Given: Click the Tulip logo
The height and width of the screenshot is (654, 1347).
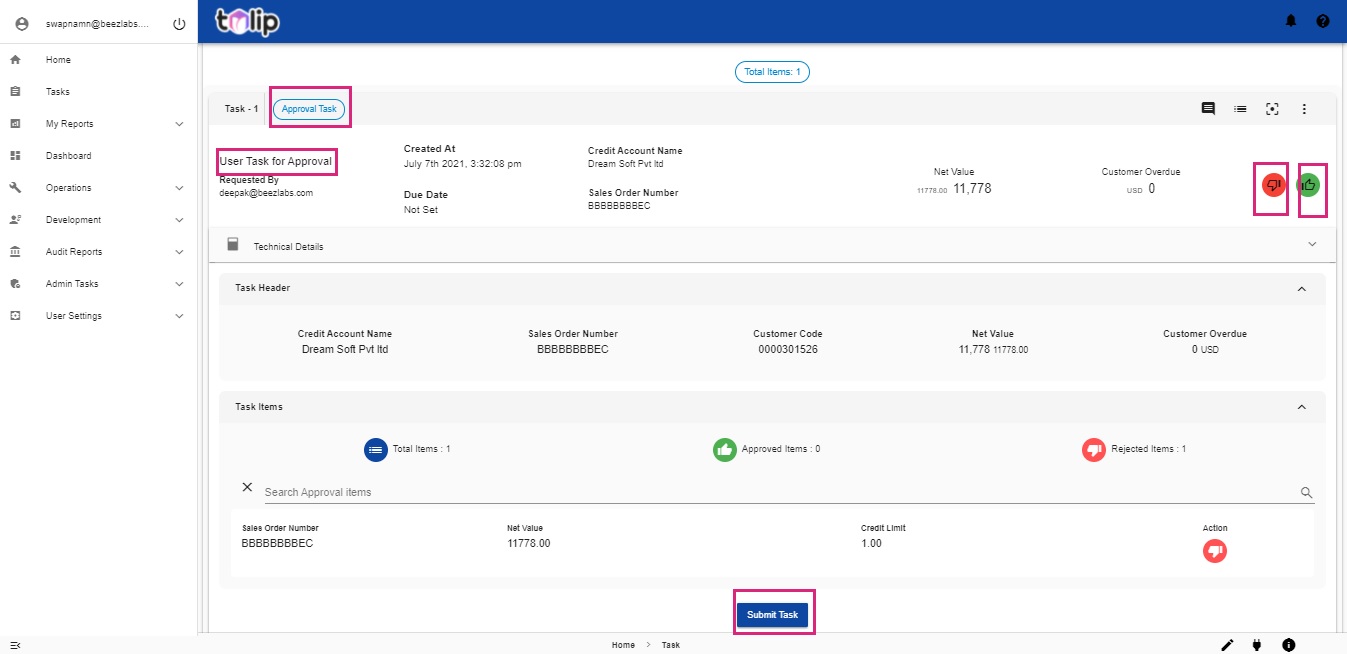Looking at the screenshot, I should [x=248, y=21].
